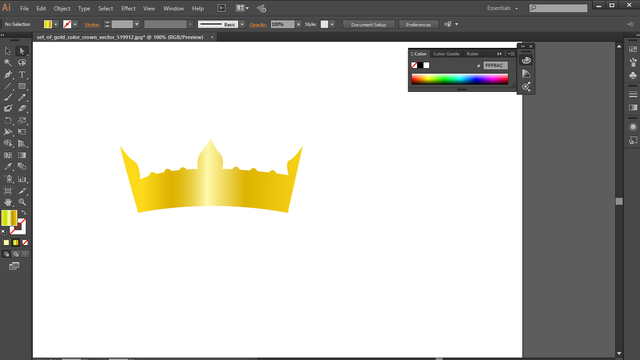Select the Blend tool
This screenshot has height=360, width=640.
click(22, 167)
